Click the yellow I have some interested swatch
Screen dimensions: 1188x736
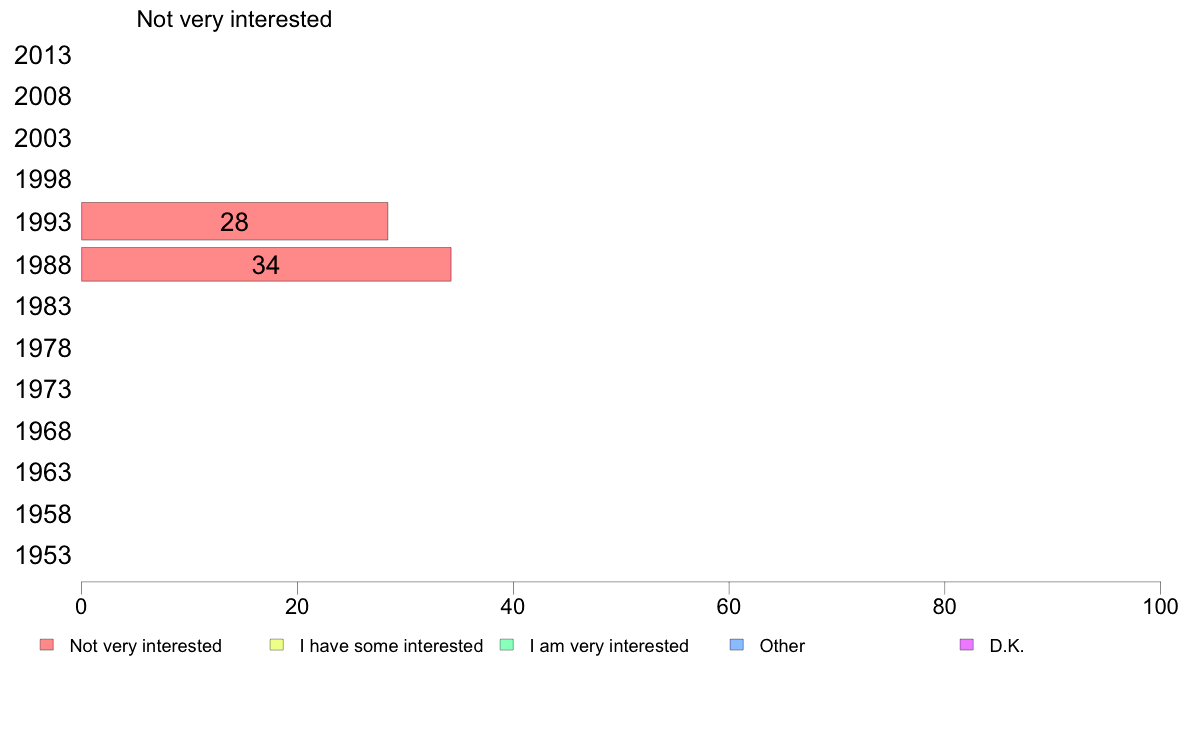(277, 645)
